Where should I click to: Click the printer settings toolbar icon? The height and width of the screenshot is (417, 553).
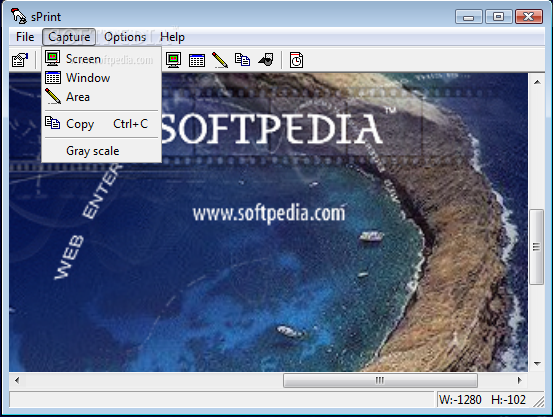coord(20,60)
